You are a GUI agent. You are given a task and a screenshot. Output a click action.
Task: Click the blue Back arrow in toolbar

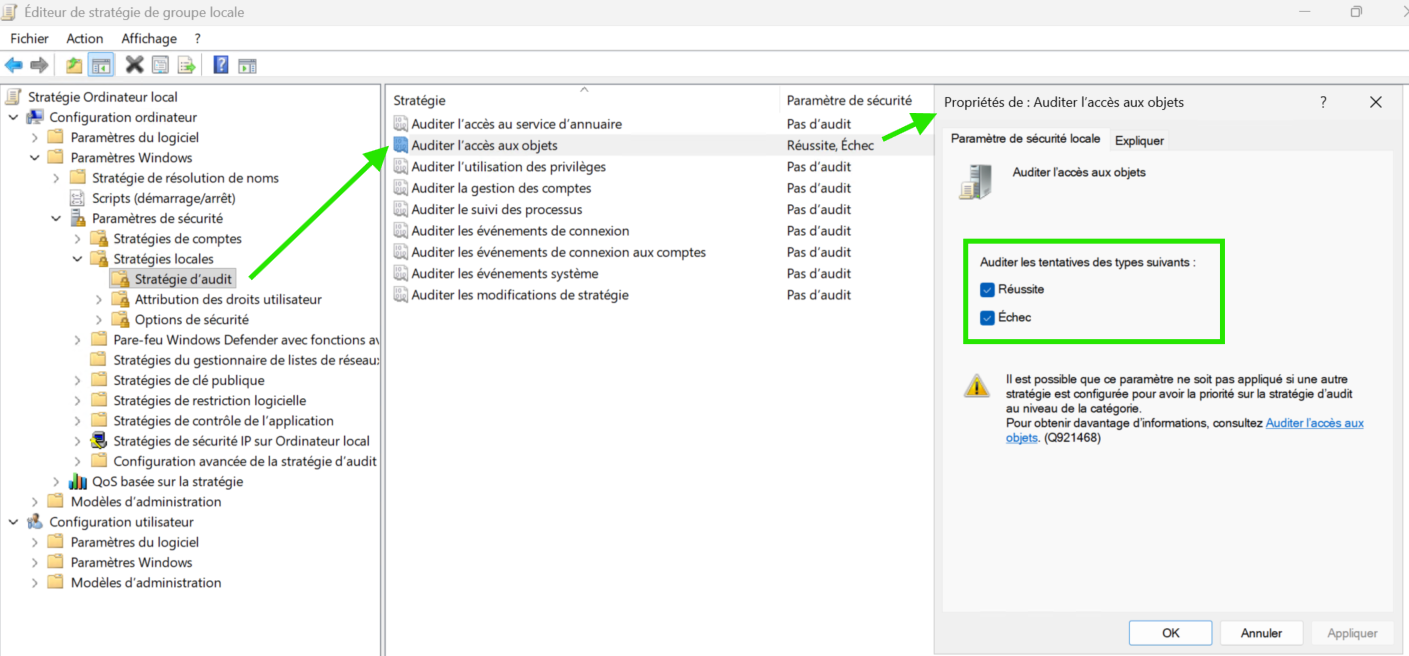pyautogui.click(x=13, y=66)
